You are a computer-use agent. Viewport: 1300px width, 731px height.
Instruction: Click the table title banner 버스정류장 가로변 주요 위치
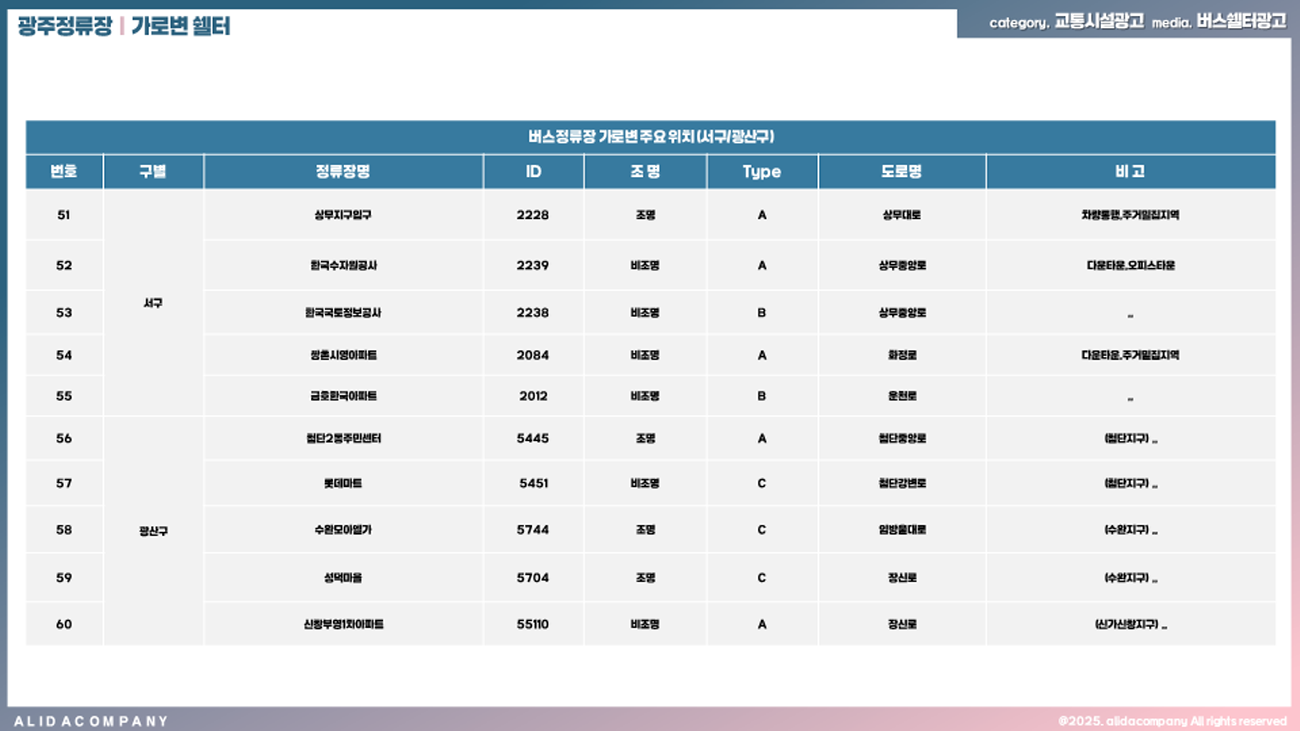tap(650, 137)
